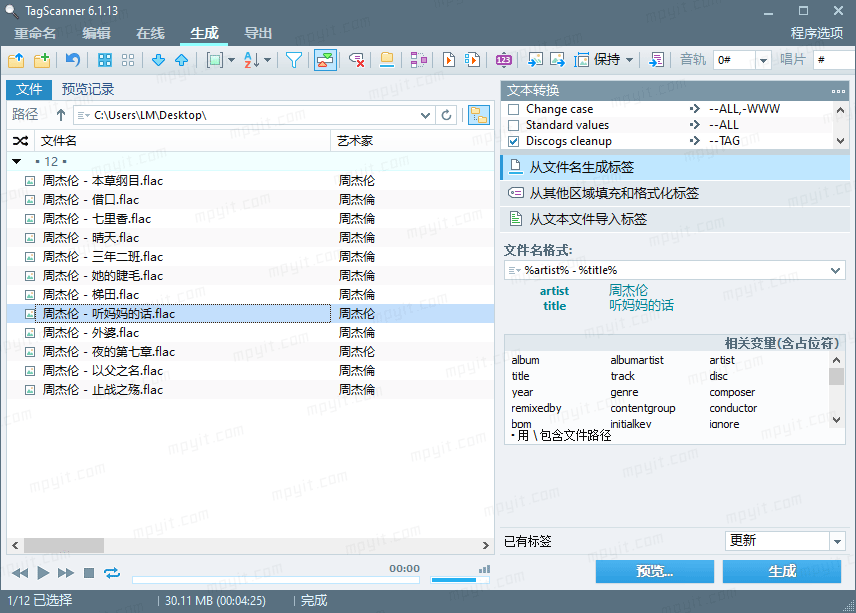Open 程序选项 program options
Screen dimensions: 856x613
[817, 33]
